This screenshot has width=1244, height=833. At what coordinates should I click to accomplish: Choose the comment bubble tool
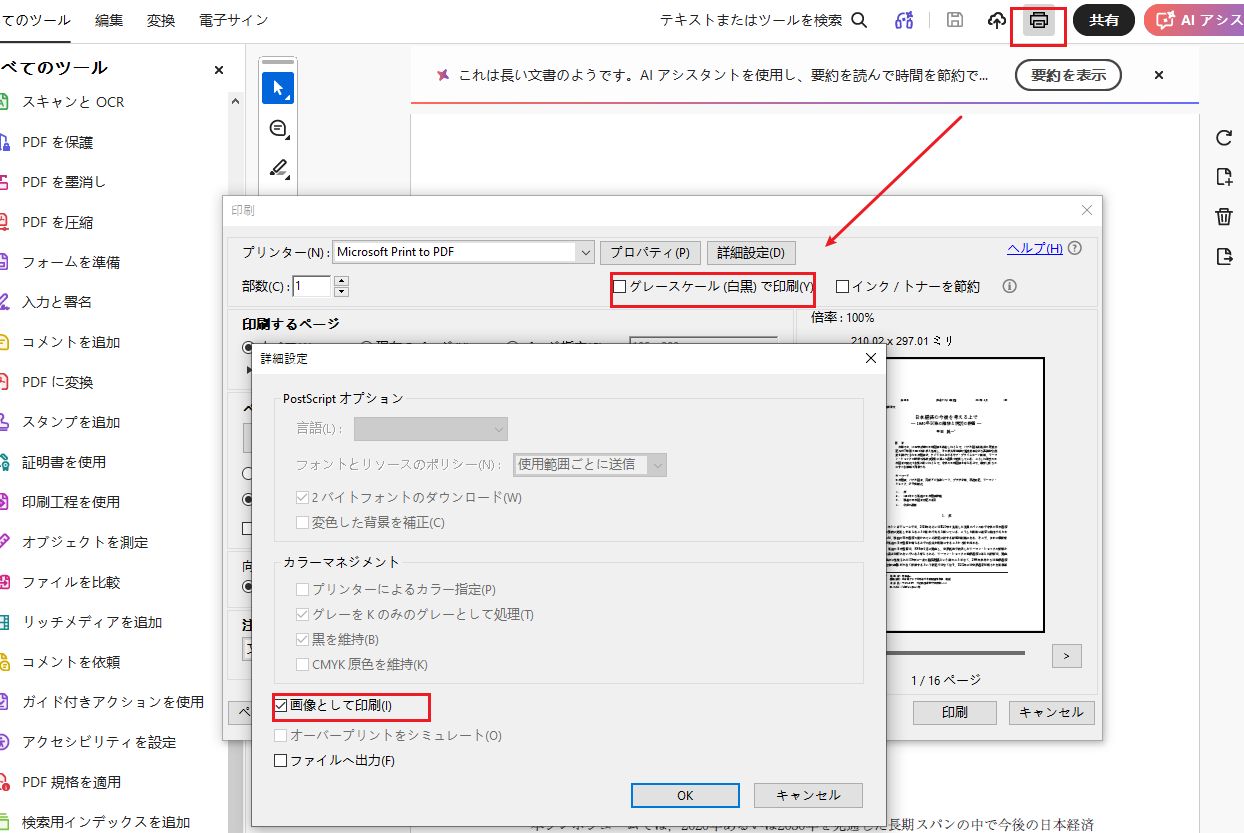pos(278,129)
